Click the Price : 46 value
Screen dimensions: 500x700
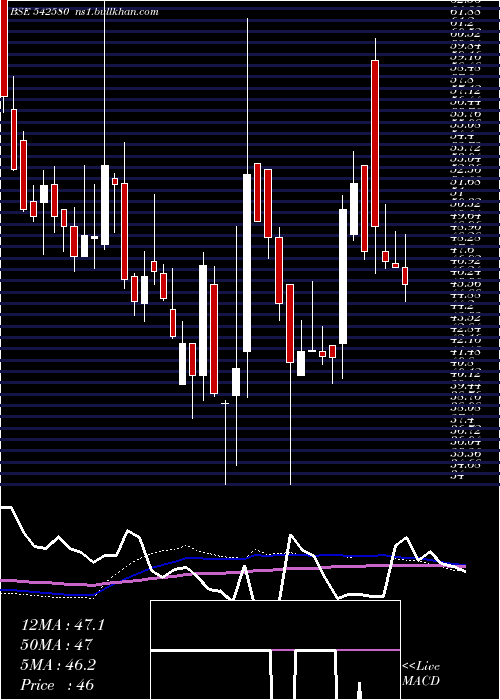tap(57, 685)
